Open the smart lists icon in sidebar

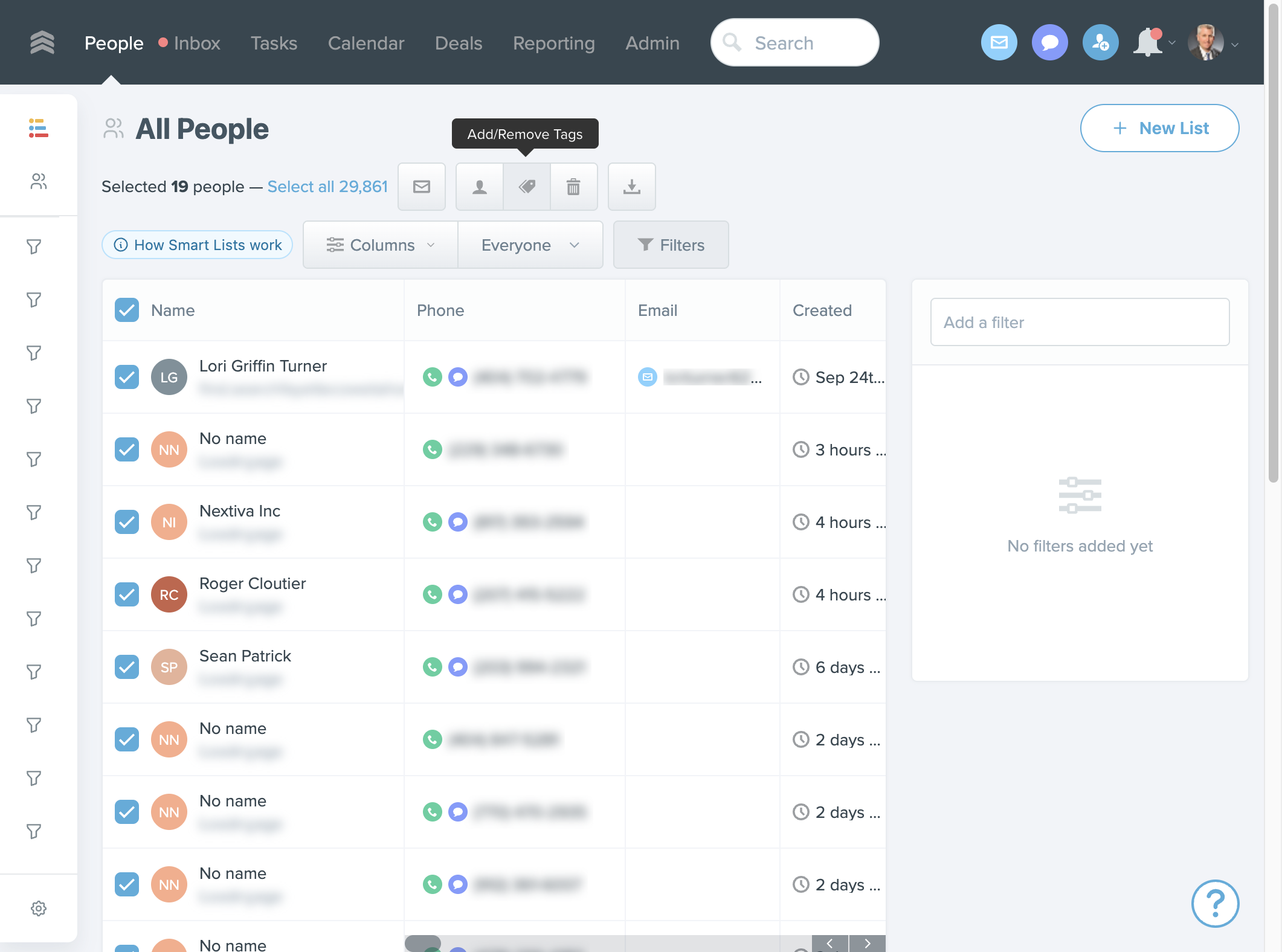pos(39,128)
